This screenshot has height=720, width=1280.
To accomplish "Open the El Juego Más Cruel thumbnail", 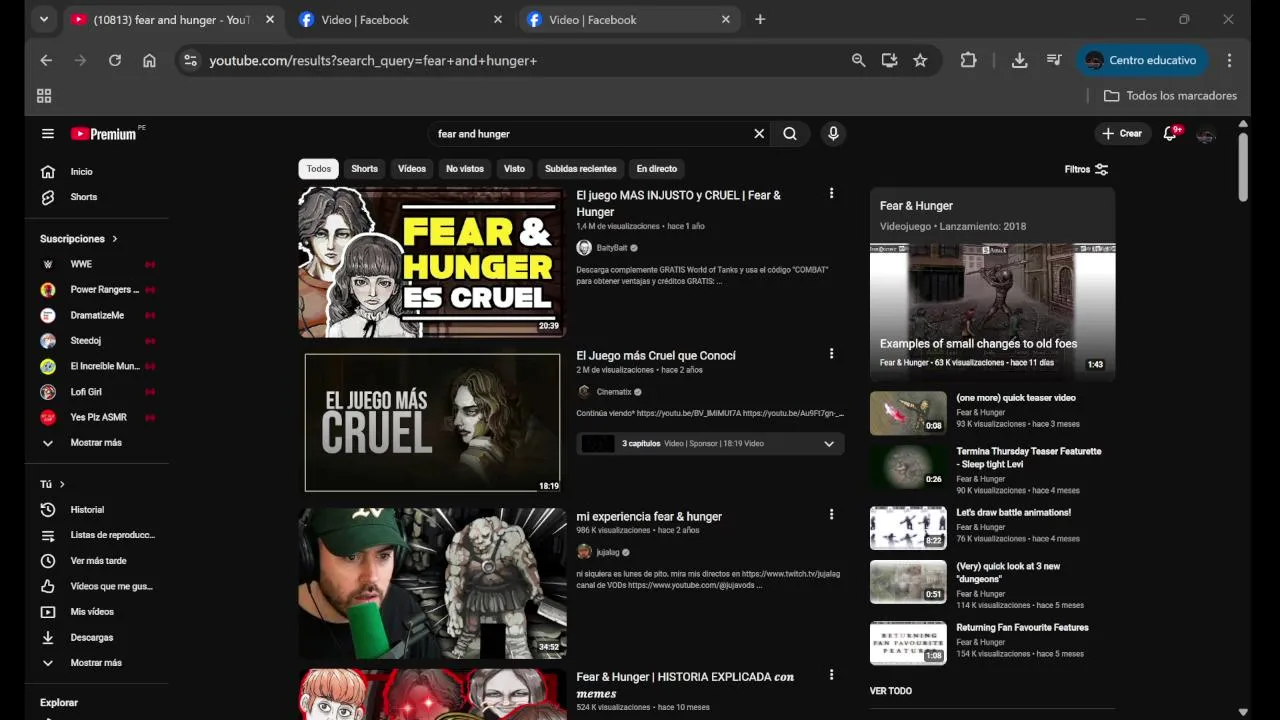I will (x=432, y=422).
